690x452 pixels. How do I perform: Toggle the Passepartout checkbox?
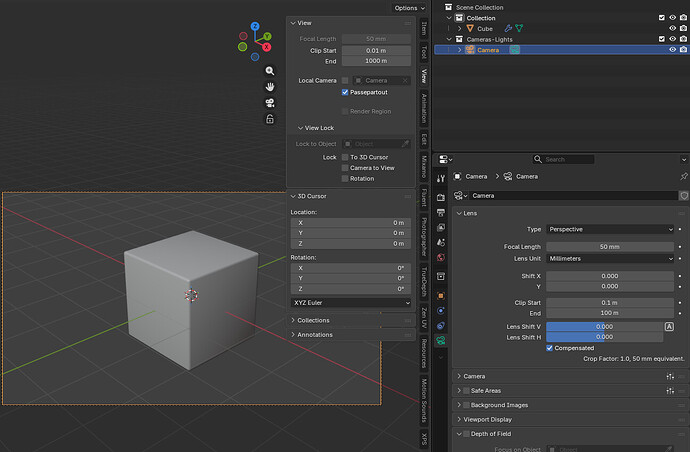[345, 92]
